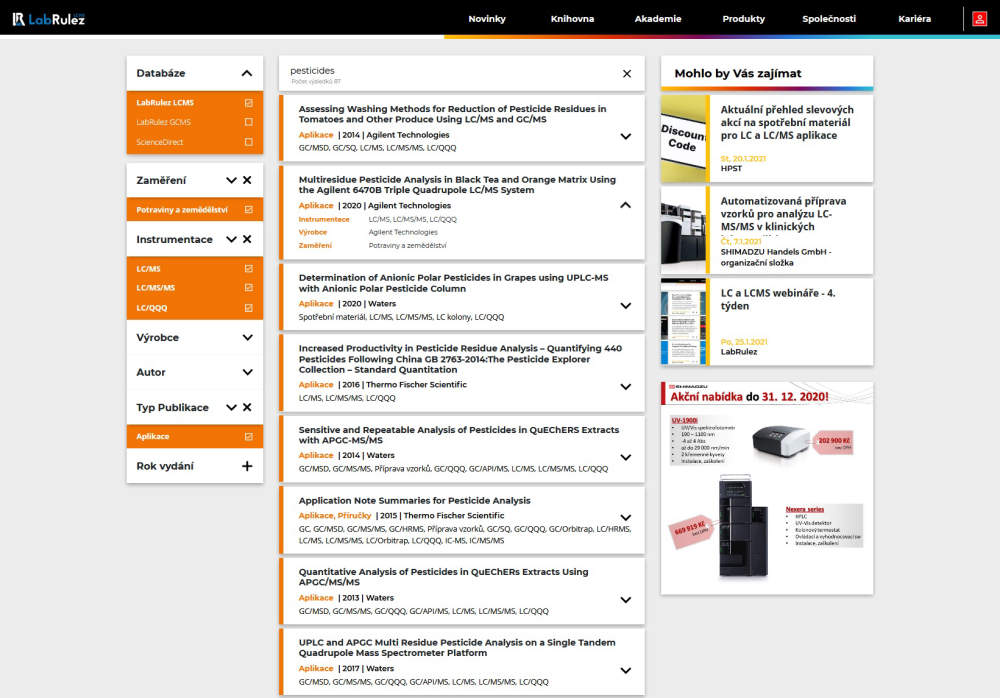Select the Potraviny a zemědělství Zaměření value

(x=408, y=246)
